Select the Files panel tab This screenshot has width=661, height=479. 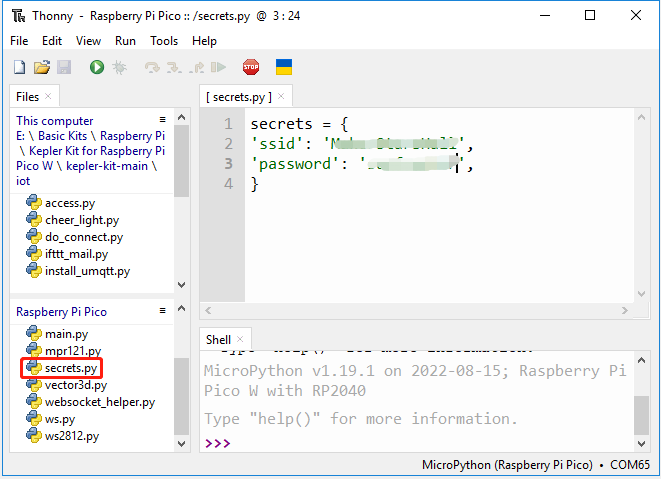pyautogui.click(x=27, y=97)
